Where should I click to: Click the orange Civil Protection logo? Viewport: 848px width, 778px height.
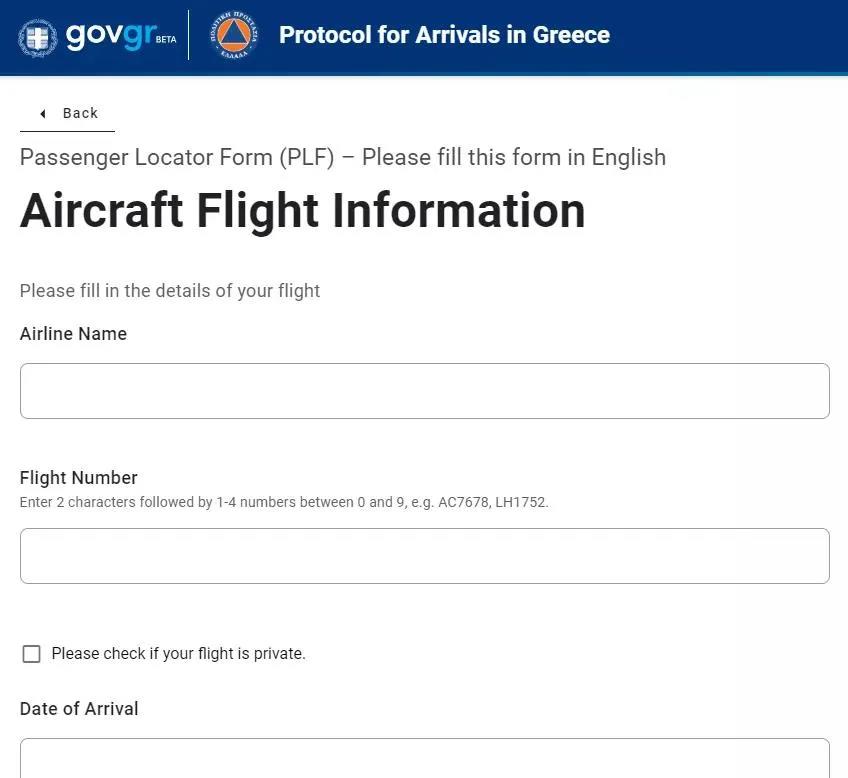[x=233, y=36]
